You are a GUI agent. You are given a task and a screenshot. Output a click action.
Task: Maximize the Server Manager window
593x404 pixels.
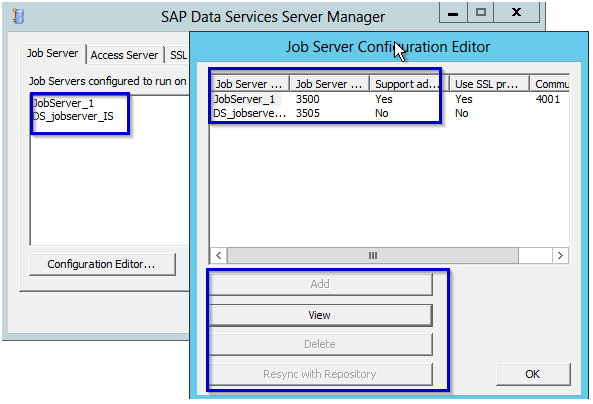coord(481,13)
